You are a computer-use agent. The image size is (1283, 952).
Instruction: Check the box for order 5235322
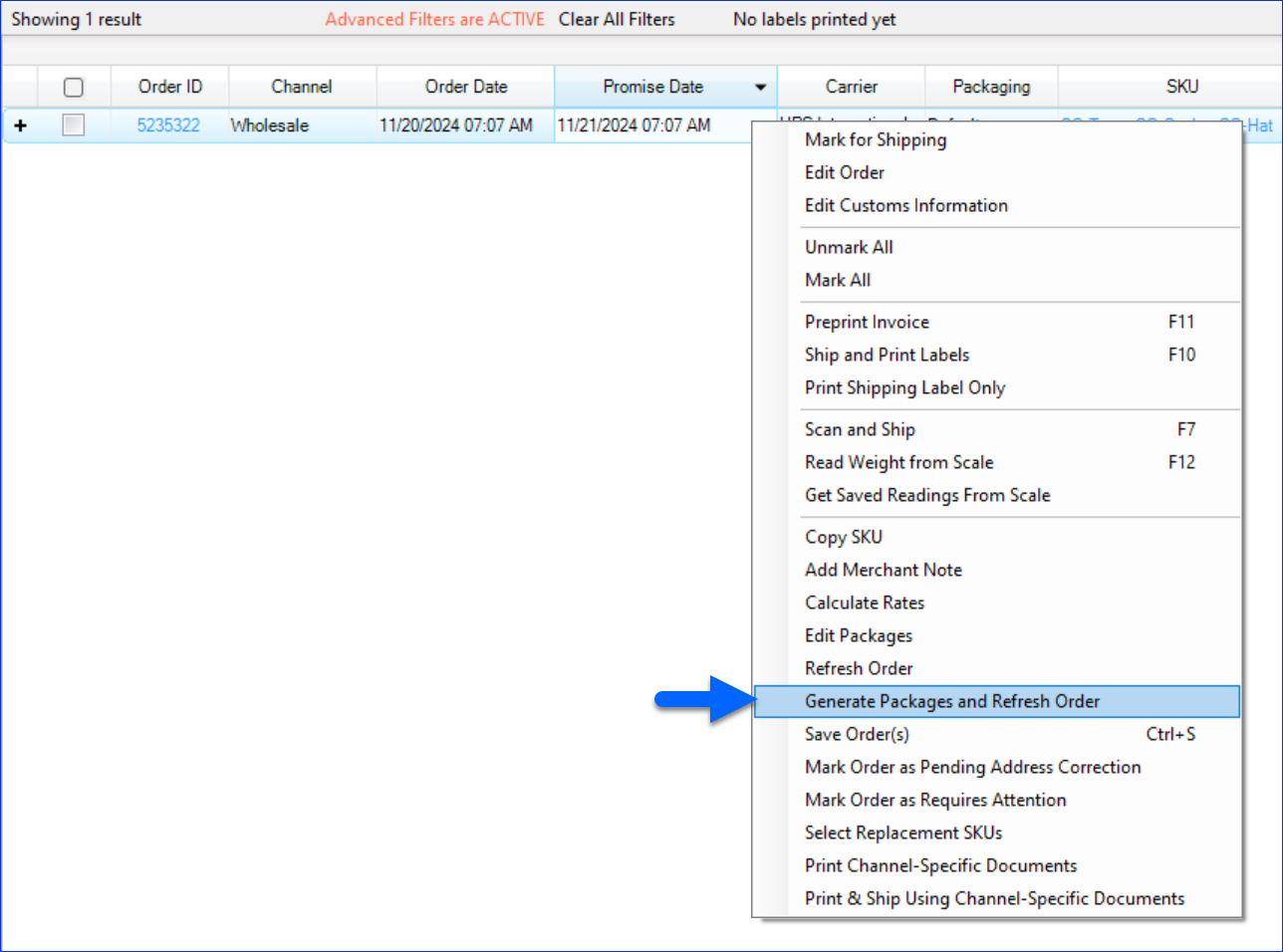click(x=74, y=125)
